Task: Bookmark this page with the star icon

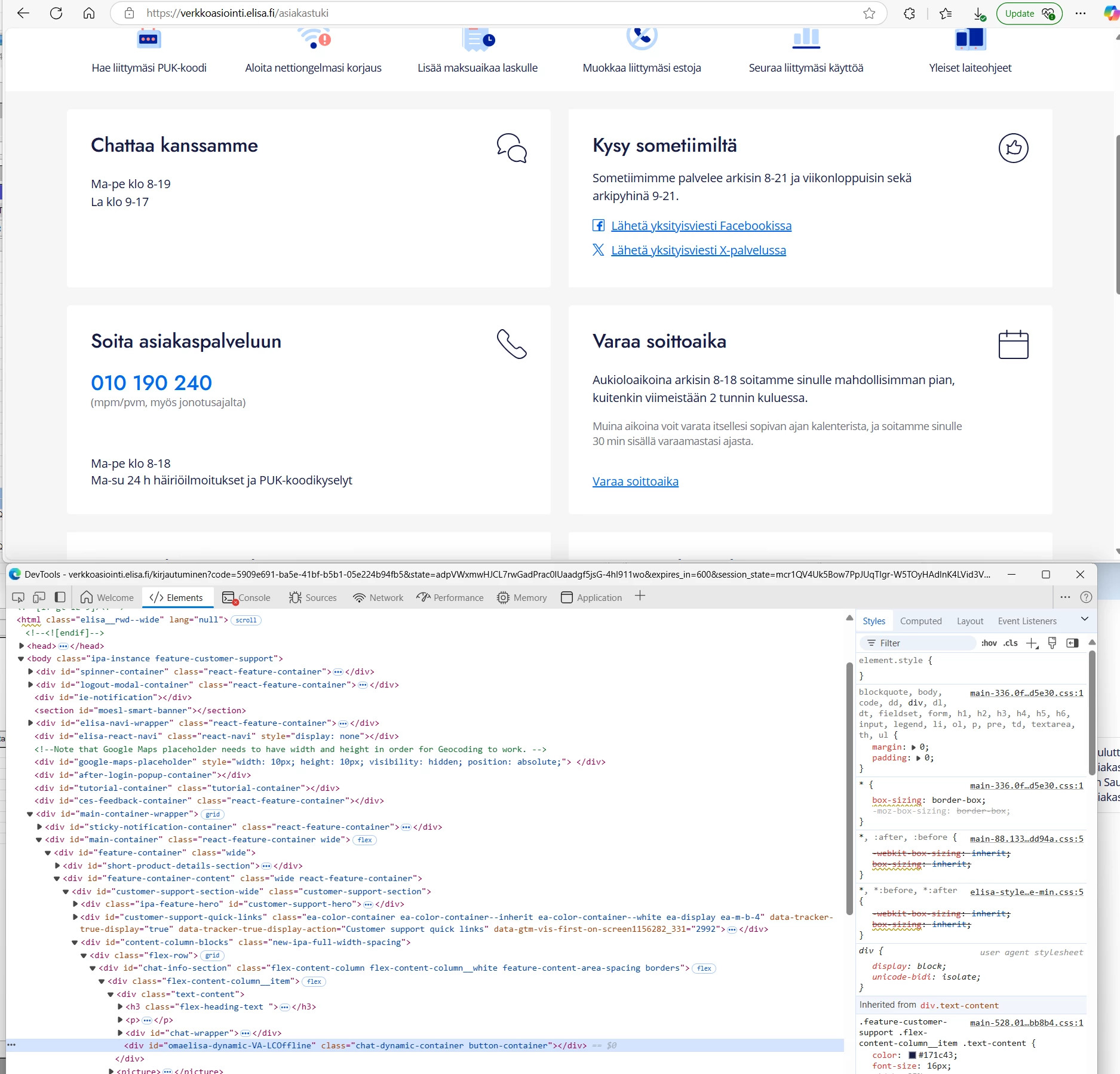Action: (869, 13)
